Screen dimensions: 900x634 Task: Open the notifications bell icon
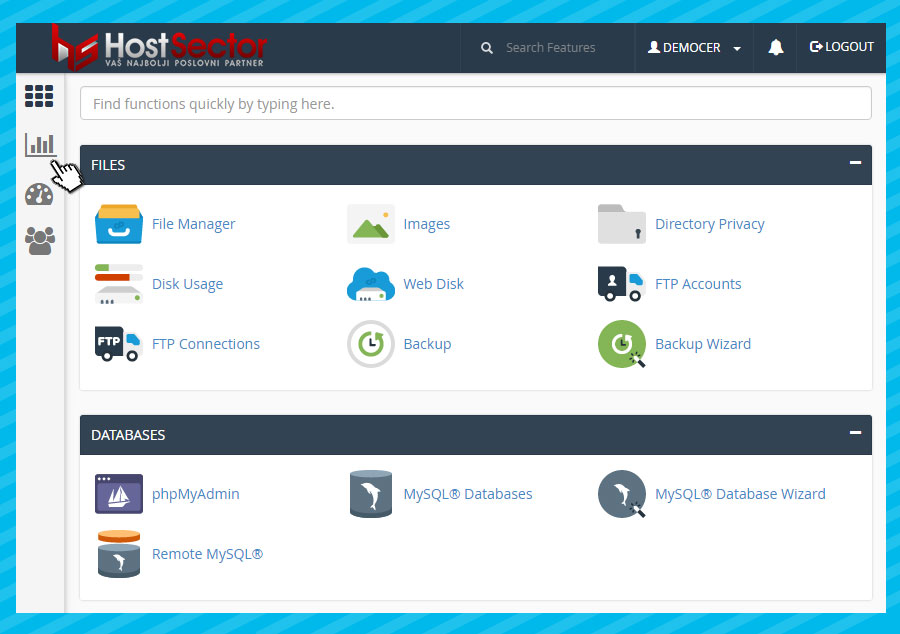pyautogui.click(x=776, y=48)
